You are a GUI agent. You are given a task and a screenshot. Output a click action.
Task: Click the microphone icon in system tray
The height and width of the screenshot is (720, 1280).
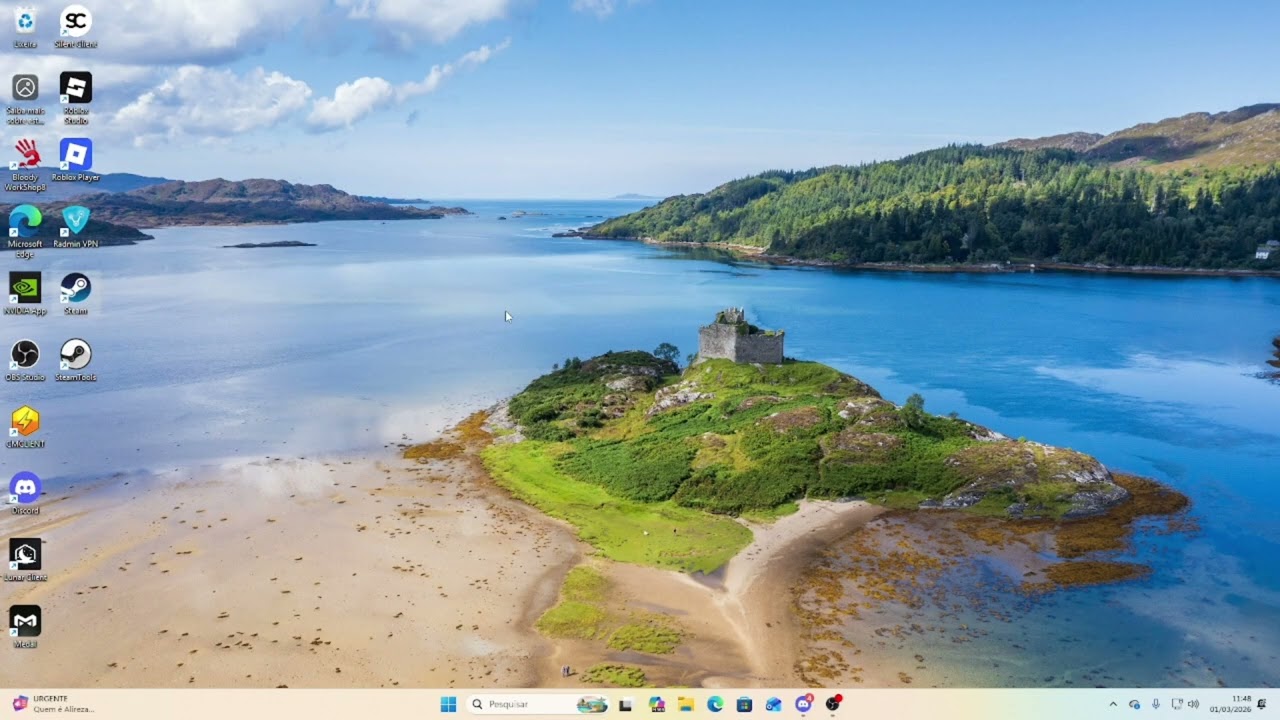click(1155, 704)
